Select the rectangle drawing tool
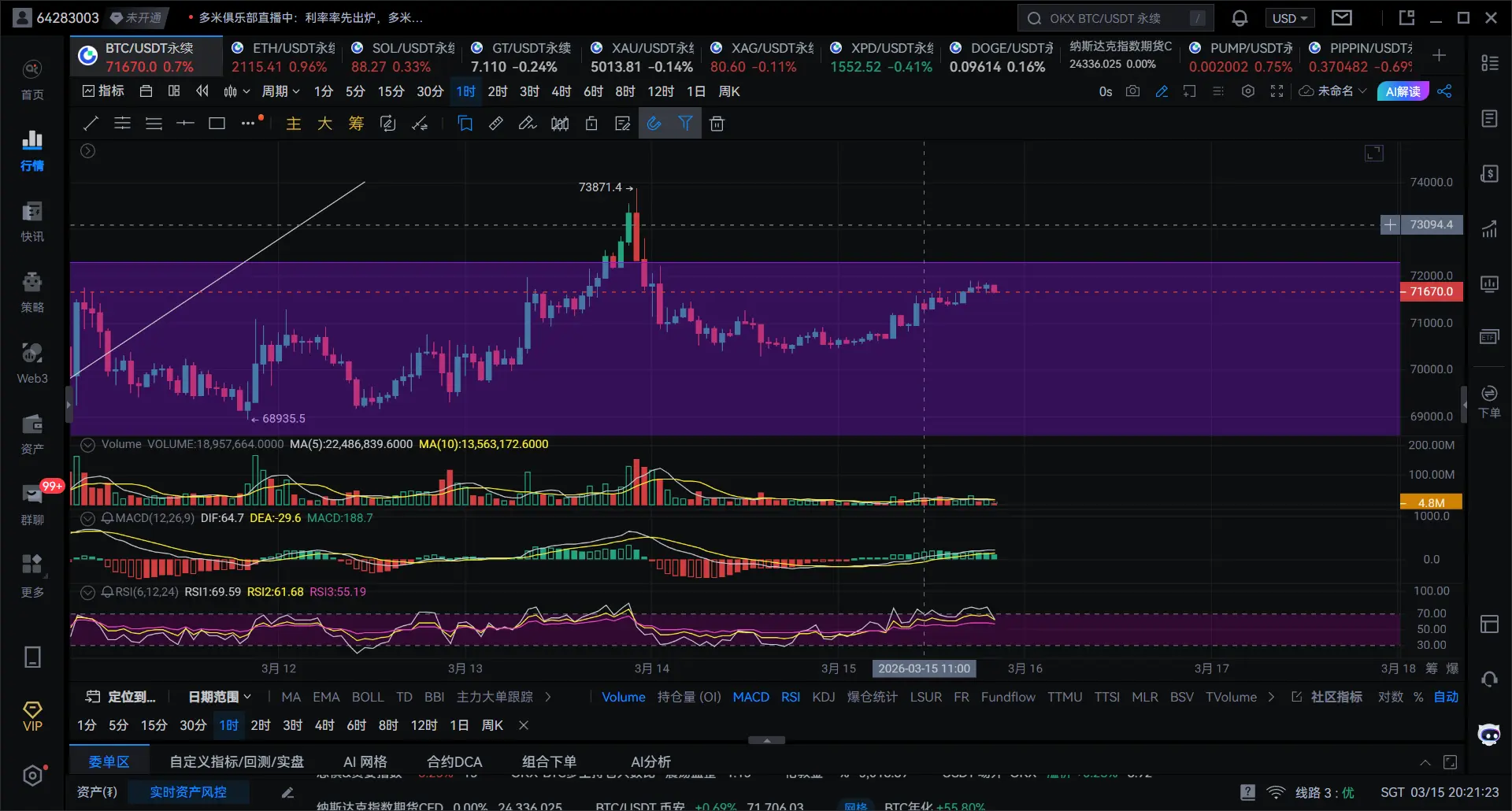1512x811 pixels. [217, 124]
